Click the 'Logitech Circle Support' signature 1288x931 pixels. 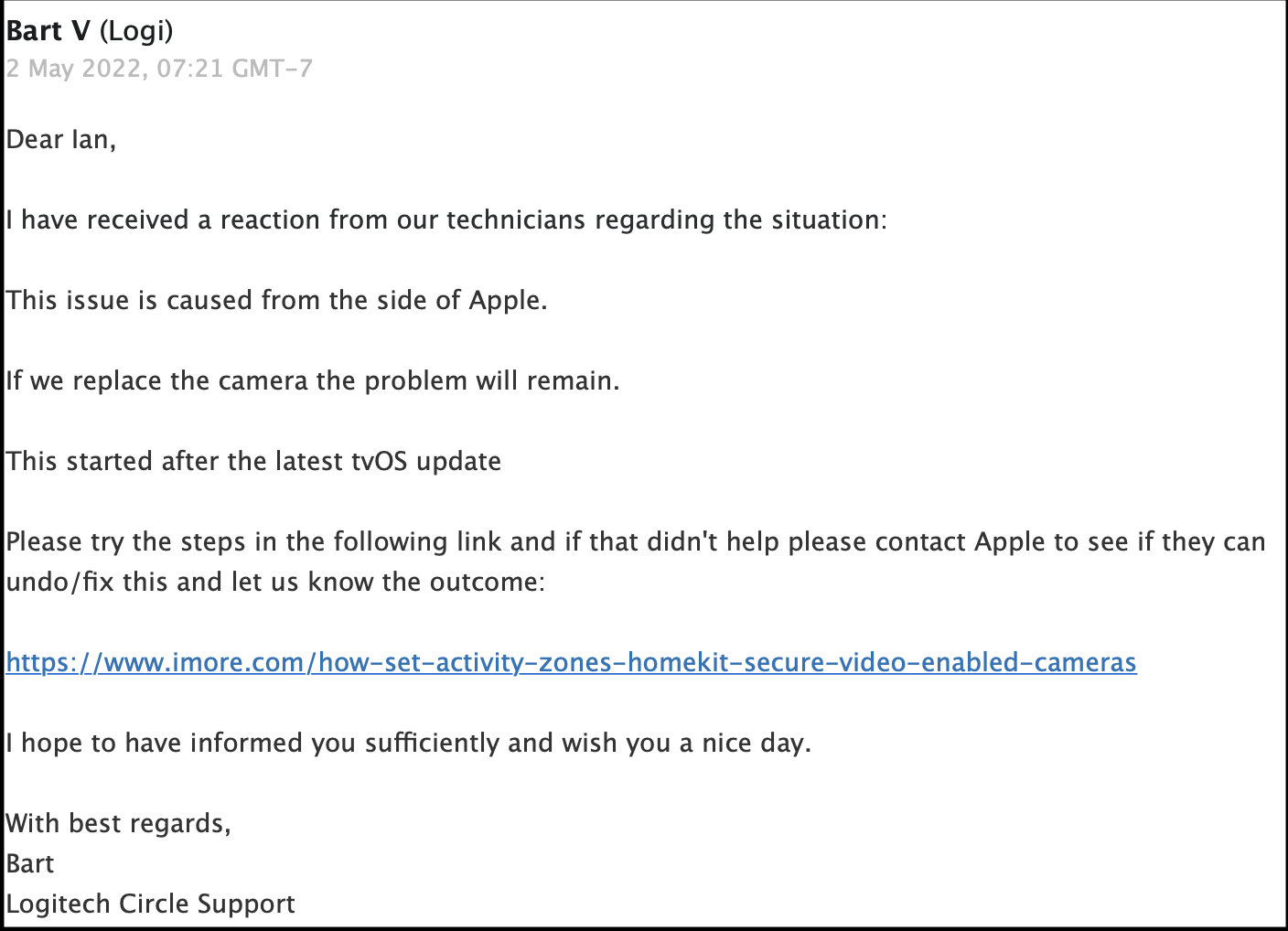[x=151, y=904]
